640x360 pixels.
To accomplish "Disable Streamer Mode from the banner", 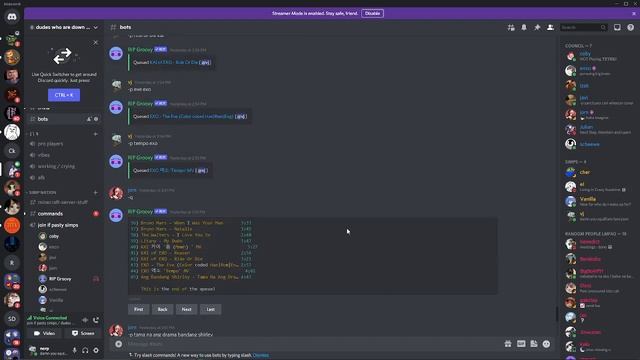I will coord(372,13).
